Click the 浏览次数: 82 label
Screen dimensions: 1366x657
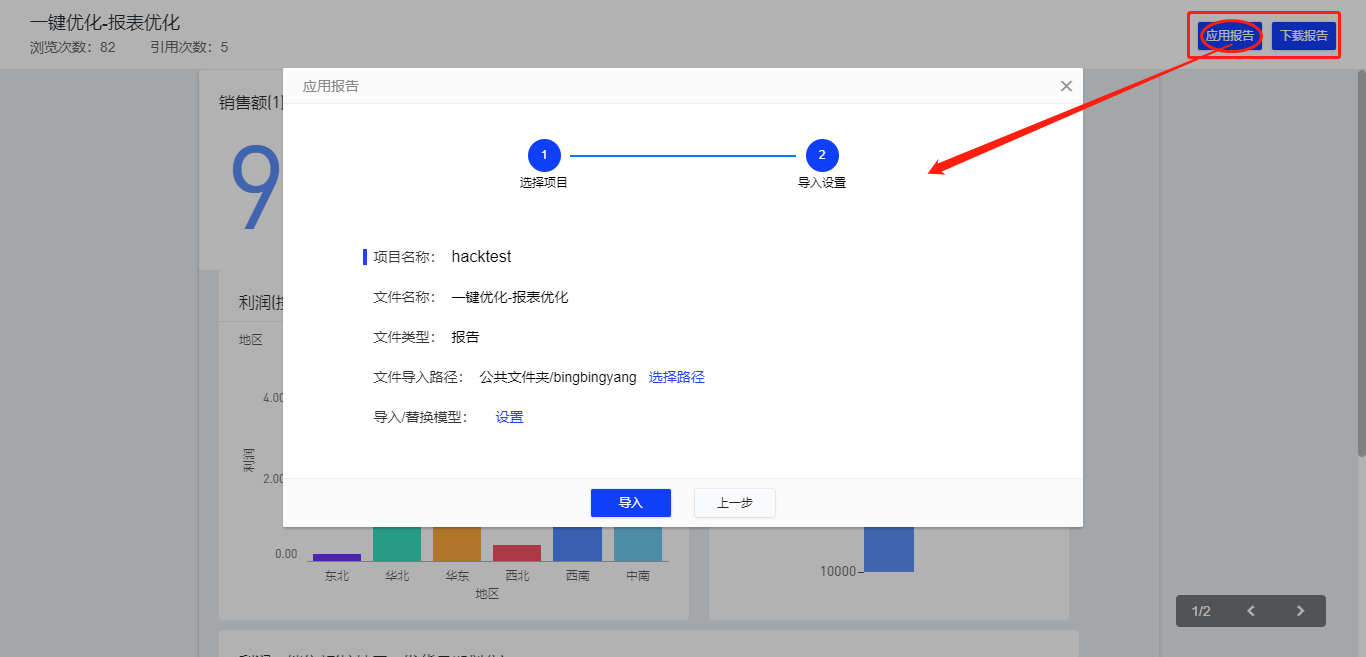[x=73, y=47]
